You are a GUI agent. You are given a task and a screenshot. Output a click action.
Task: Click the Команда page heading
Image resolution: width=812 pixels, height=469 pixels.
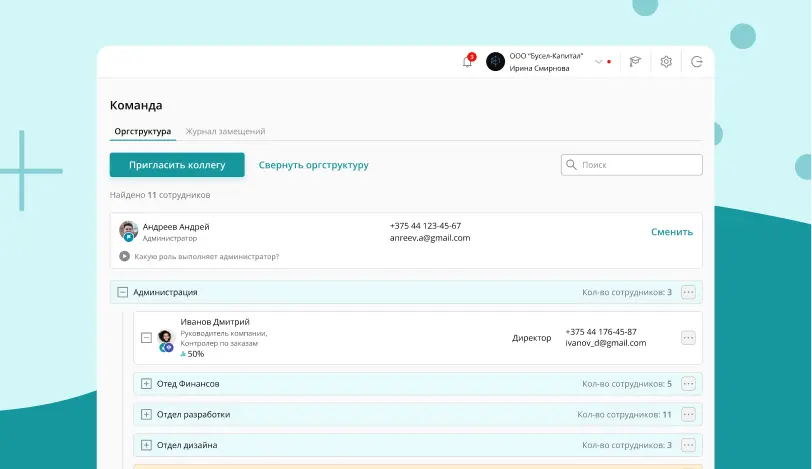pyautogui.click(x=136, y=105)
